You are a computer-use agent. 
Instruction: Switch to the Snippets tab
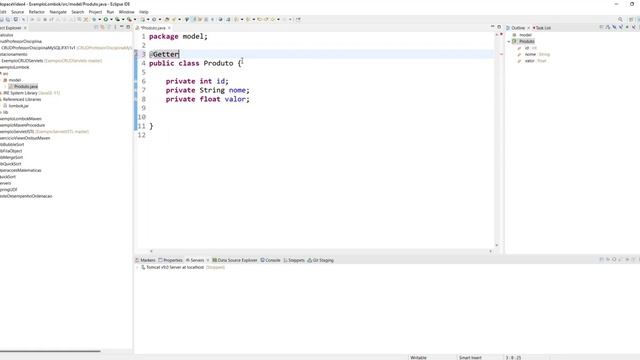(x=294, y=260)
